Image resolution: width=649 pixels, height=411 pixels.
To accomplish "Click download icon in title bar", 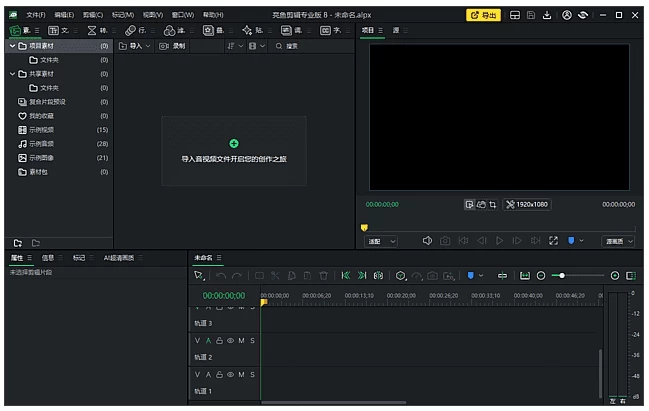I will point(547,15).
